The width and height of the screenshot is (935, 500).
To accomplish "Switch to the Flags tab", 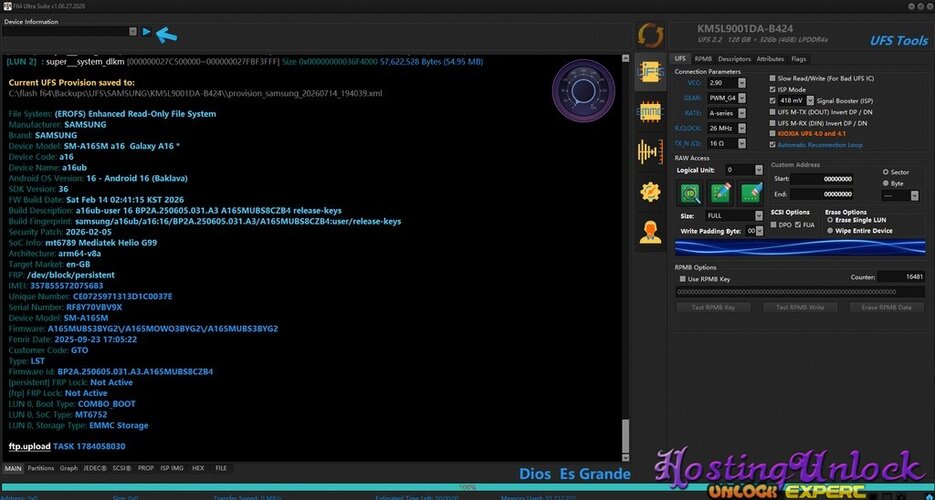I will click(798, 59).
